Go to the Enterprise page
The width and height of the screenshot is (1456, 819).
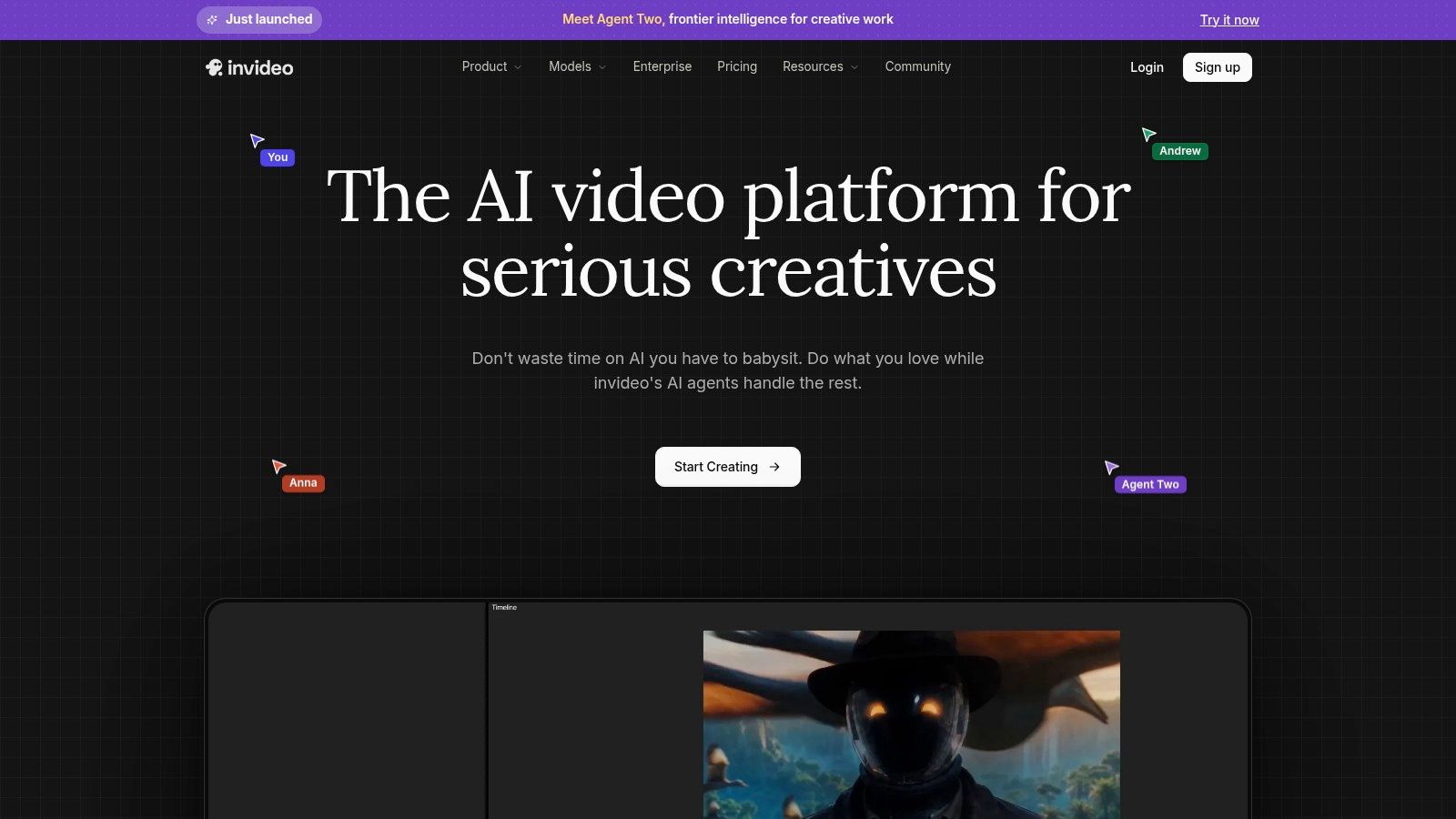[662, 66]
